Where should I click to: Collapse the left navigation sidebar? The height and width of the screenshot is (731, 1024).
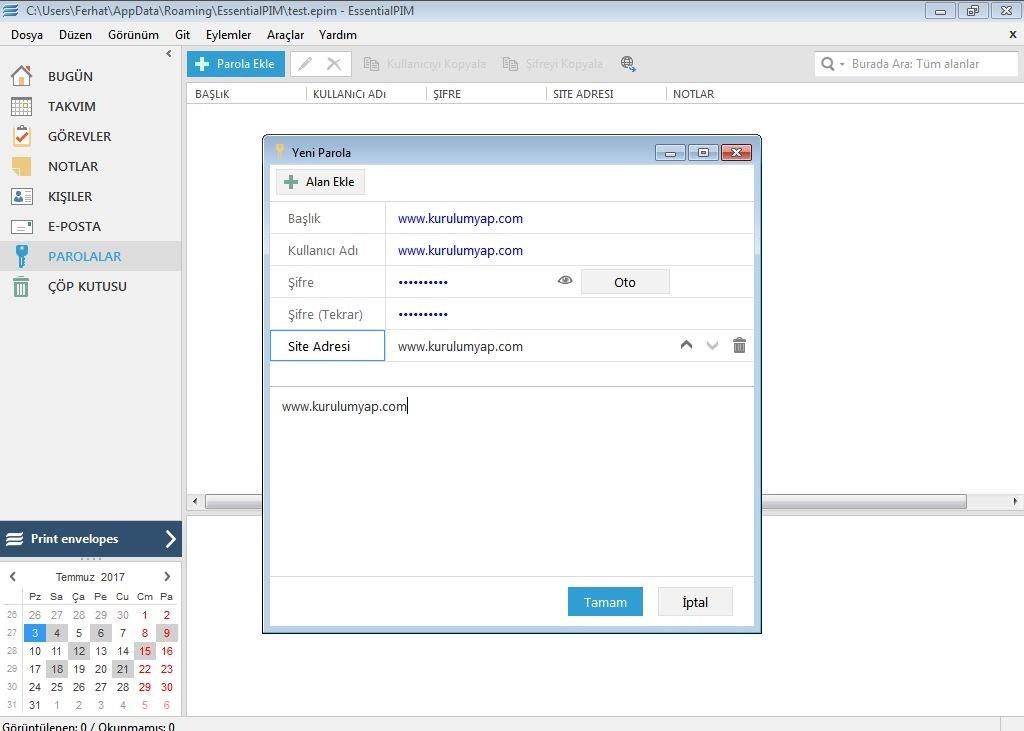pyautogui.click(x=169, y=54)
